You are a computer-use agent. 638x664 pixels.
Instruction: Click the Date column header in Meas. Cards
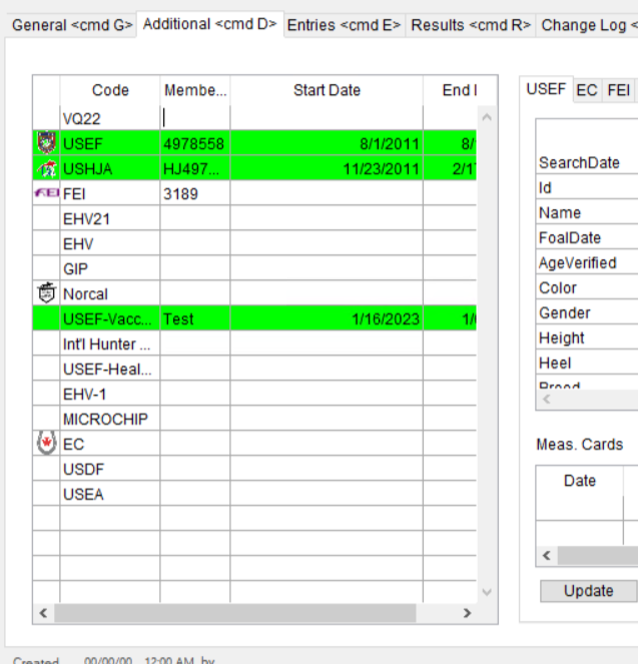point(580,481)
